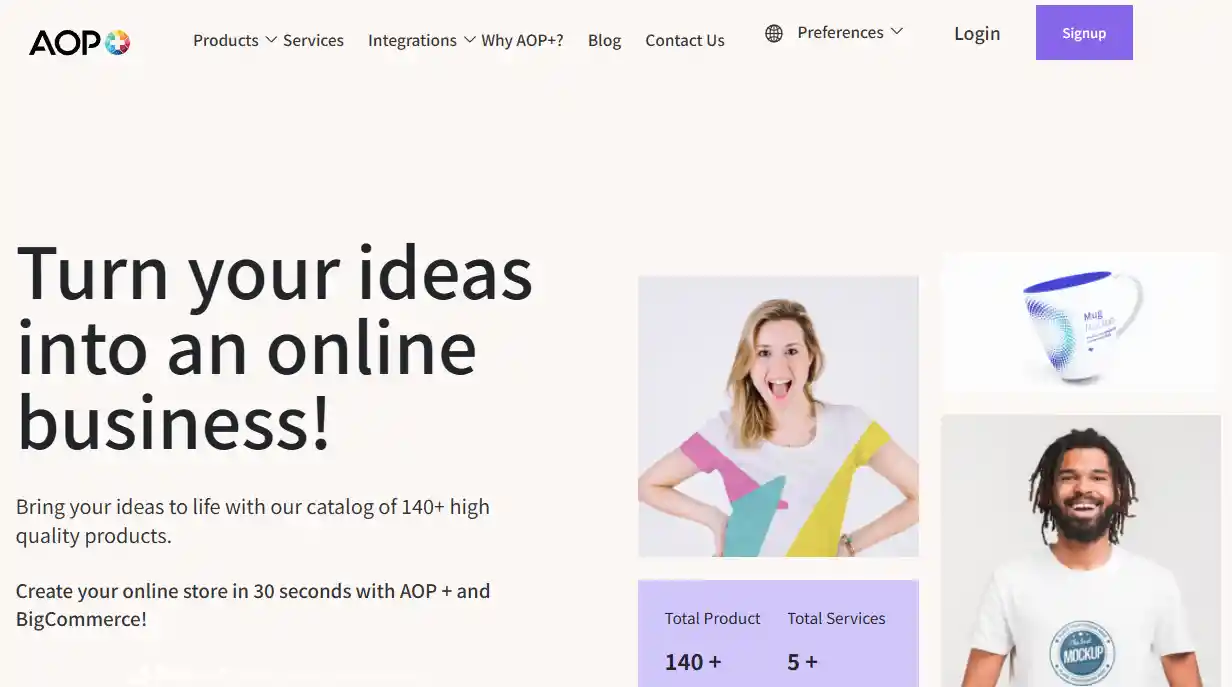The width and height of the screenshot is (1232, 687).
Task: Expand the Products dropdown menu
Action: 225,40
